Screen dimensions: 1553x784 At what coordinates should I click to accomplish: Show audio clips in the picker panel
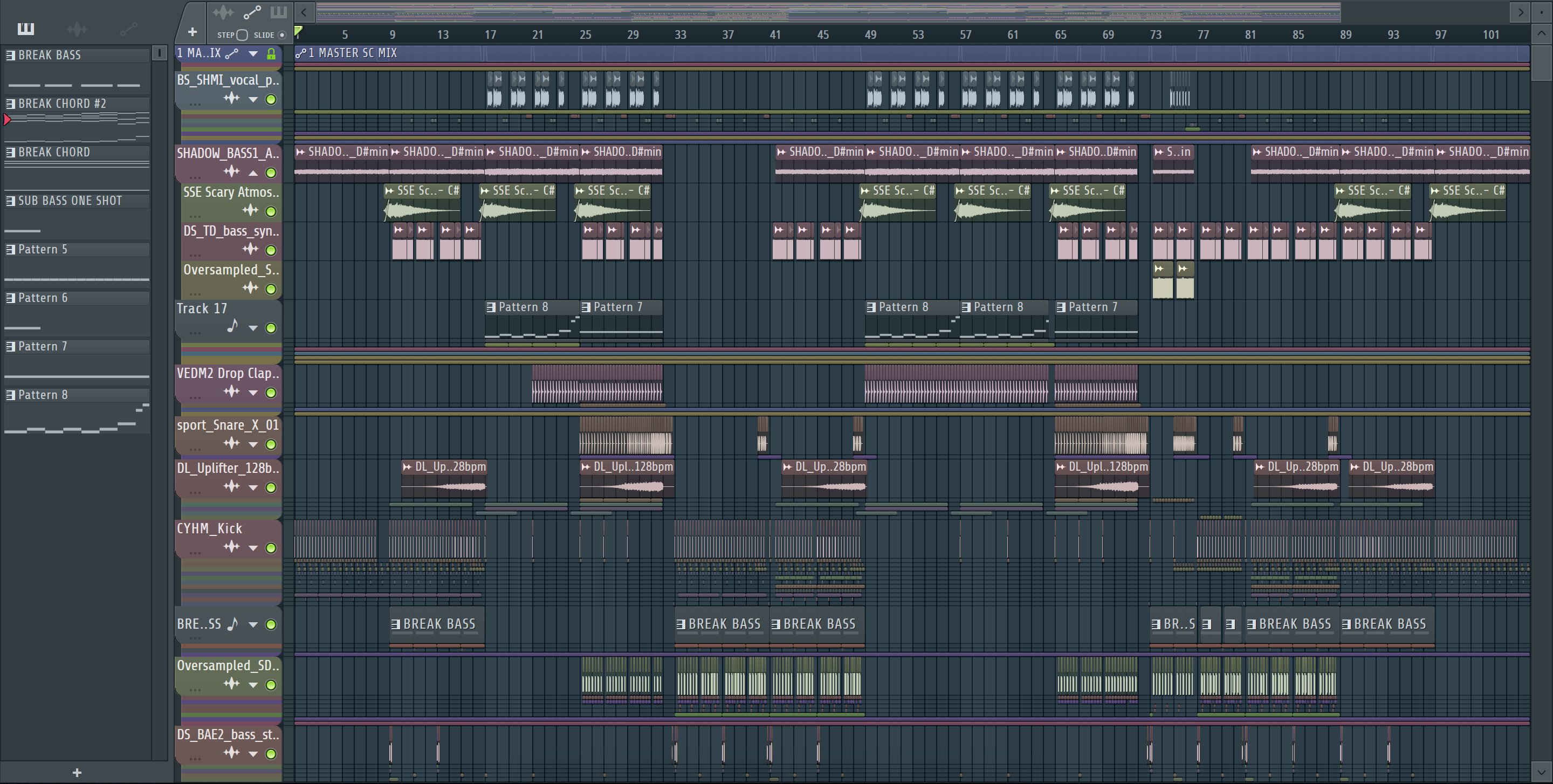coord(77,29)
